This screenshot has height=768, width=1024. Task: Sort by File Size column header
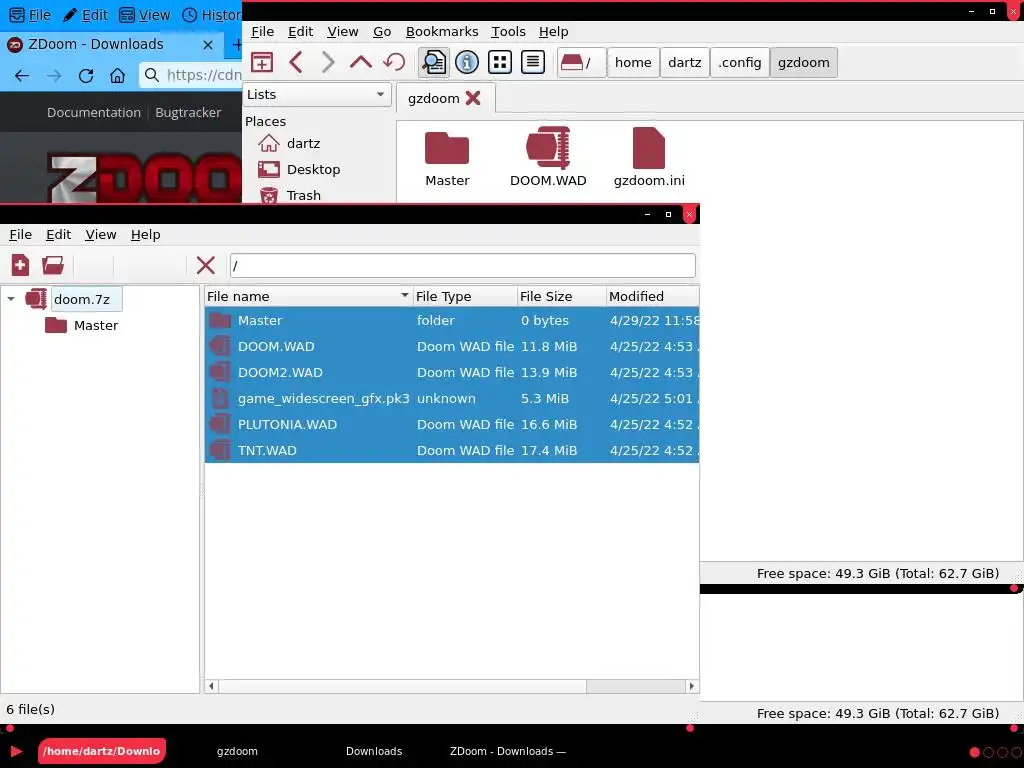pyautogui.click(x=562, y=296)
